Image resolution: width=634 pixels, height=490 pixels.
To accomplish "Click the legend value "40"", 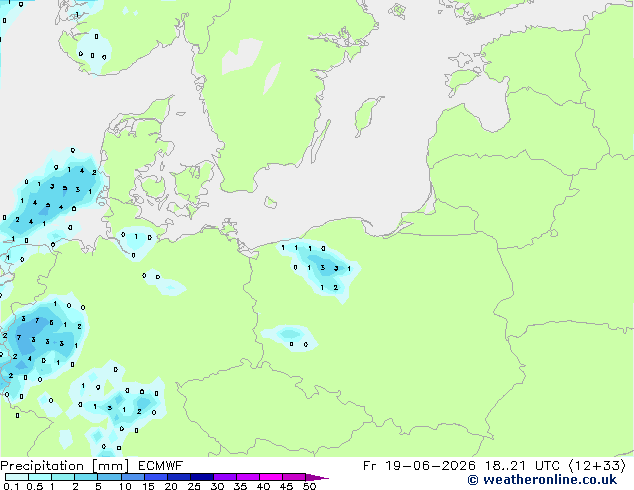I will 263,486.
